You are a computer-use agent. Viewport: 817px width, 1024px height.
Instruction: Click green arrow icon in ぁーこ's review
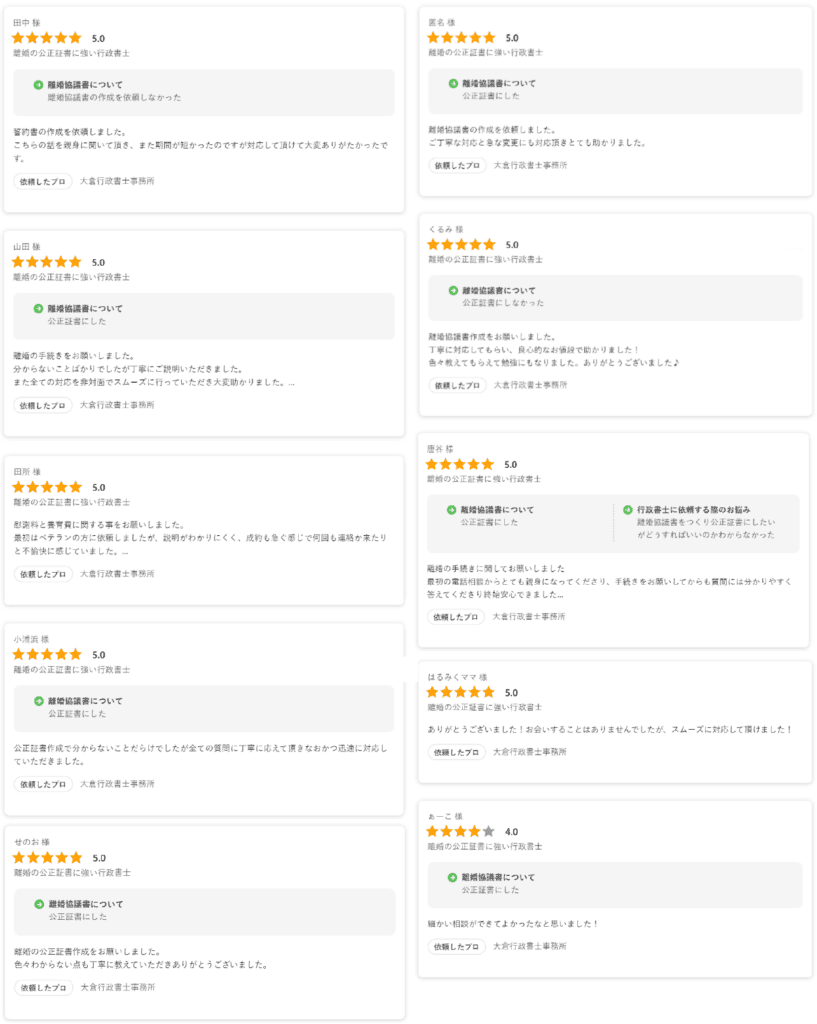453,877
